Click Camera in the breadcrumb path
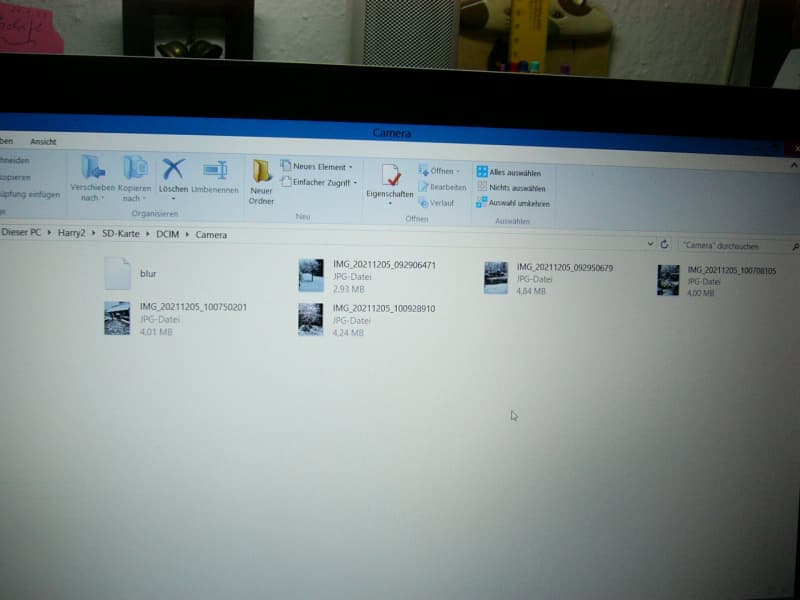 click(211, 235)
